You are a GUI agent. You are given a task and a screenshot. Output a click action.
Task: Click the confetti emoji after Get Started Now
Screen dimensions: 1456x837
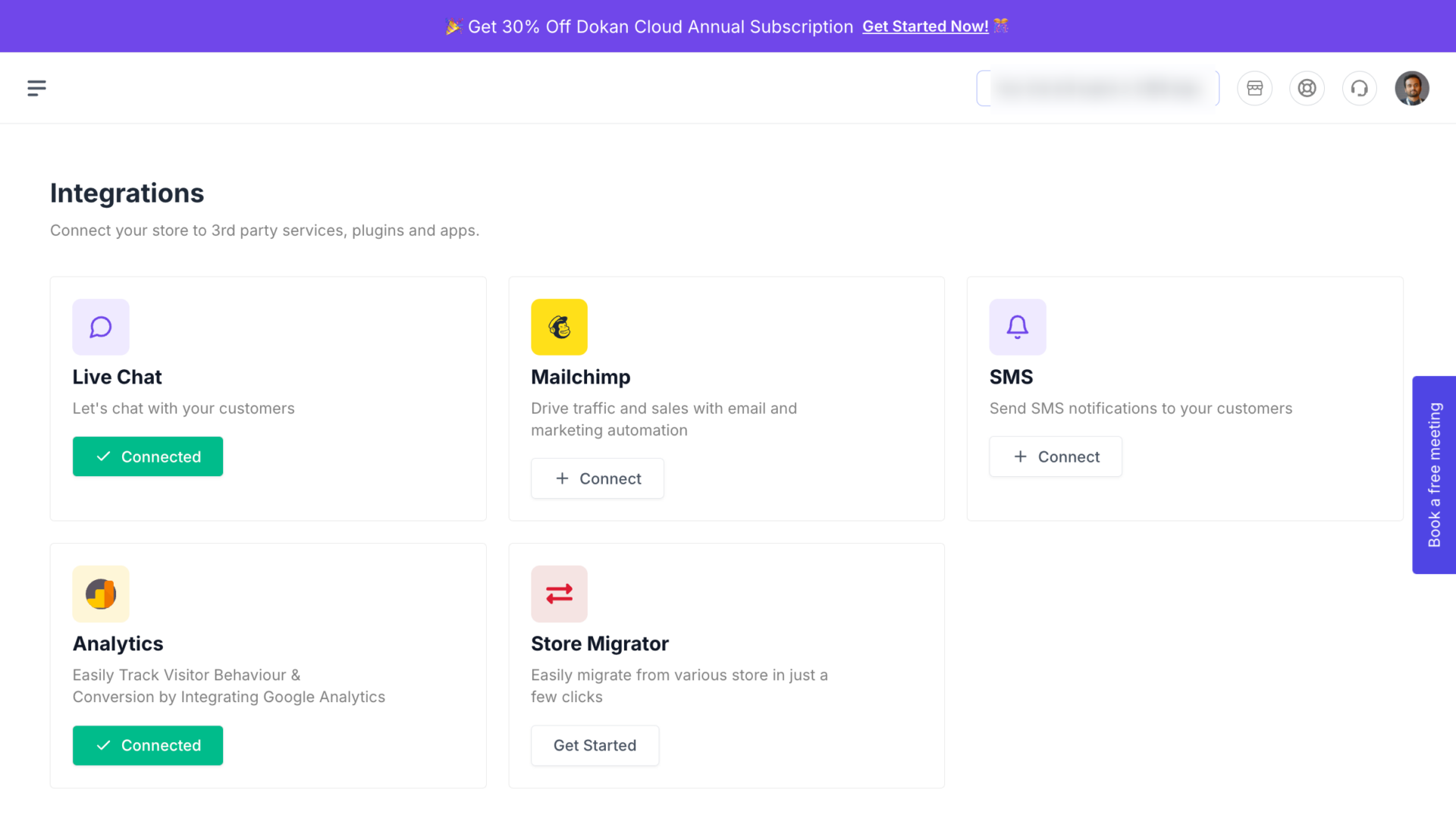(1001, 26)
